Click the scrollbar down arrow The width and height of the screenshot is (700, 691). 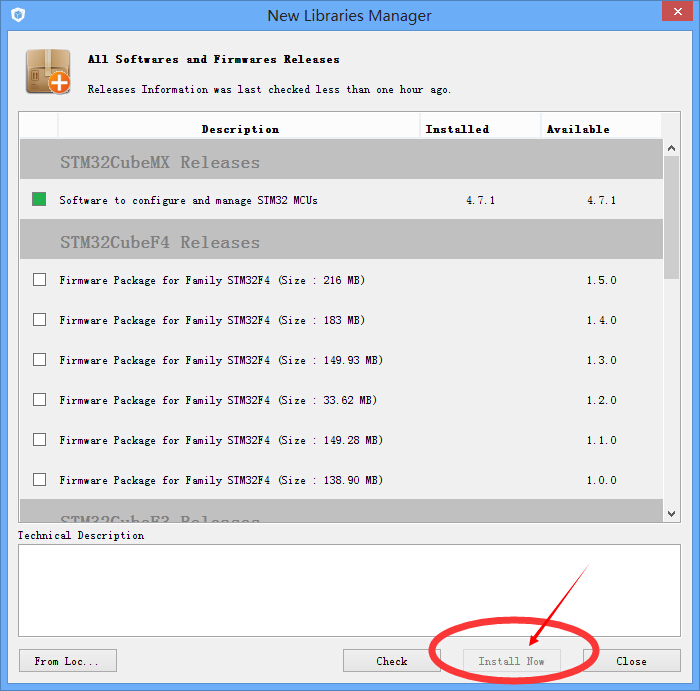coord(671,514)
